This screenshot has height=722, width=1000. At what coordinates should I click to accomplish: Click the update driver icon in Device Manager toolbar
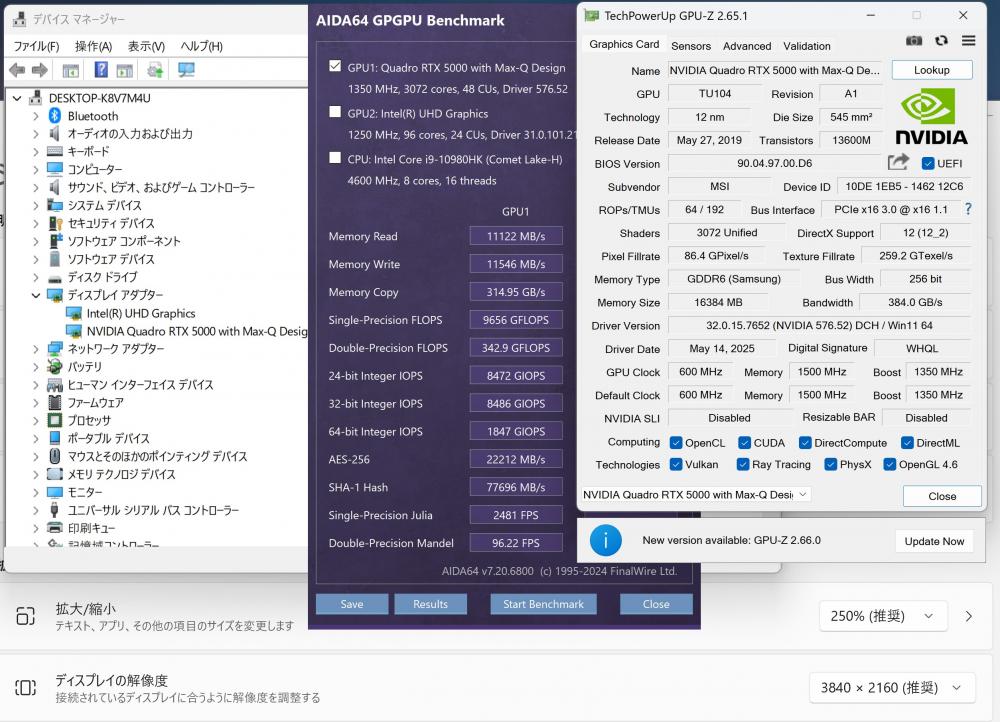[x=155, y=70]
